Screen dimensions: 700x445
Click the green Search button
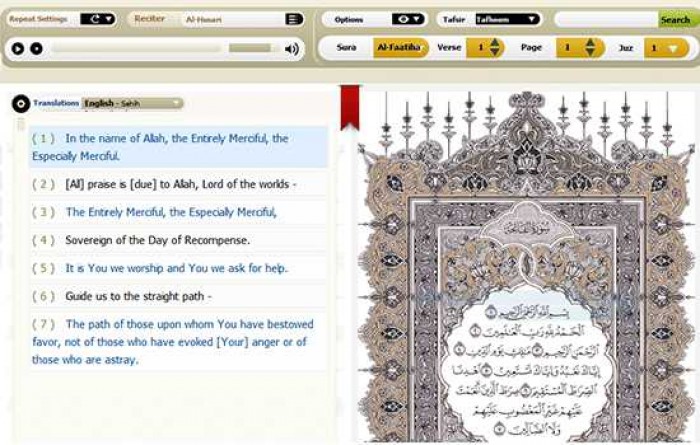tap(675, 20)
